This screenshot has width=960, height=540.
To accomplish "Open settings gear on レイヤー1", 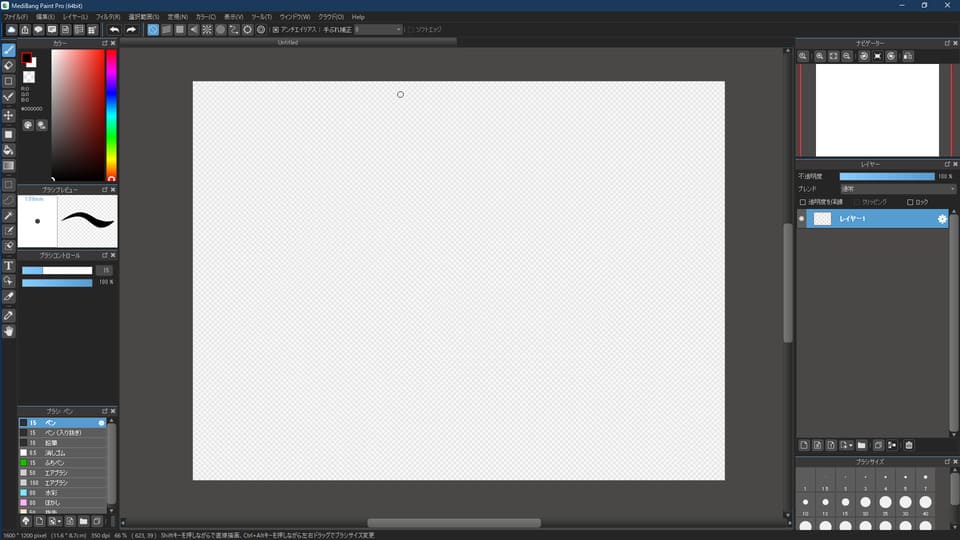I will tap(942, 219).
